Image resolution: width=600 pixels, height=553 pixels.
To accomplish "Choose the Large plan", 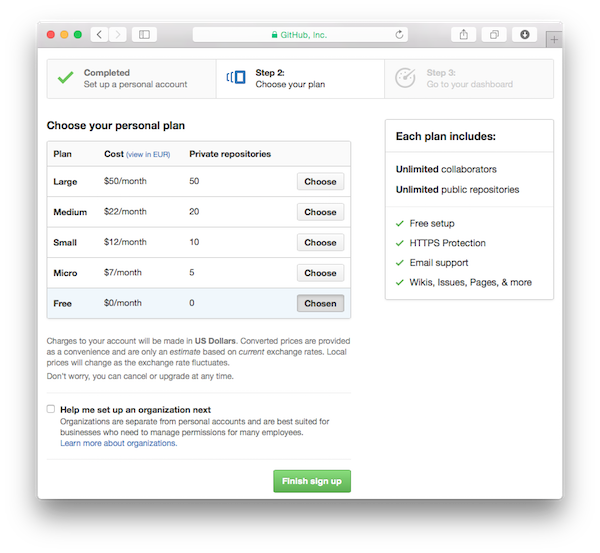I will [x=320, y=182].
